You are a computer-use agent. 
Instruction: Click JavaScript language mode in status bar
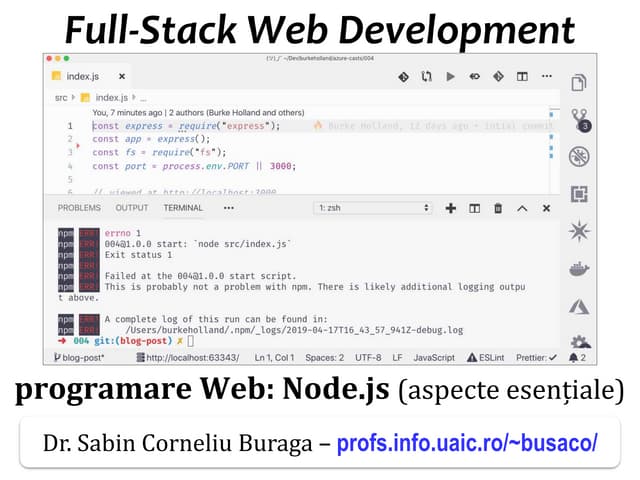click(x=435, y=357)
